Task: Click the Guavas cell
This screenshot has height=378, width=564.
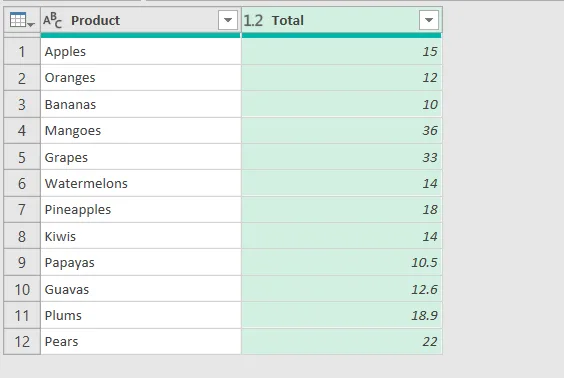Action: tap(141, 289)
